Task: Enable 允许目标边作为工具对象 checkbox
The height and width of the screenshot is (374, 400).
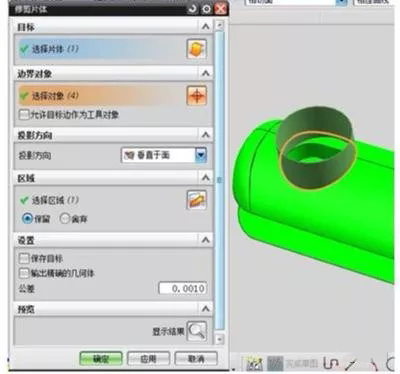Action: (x=24, y=115)
